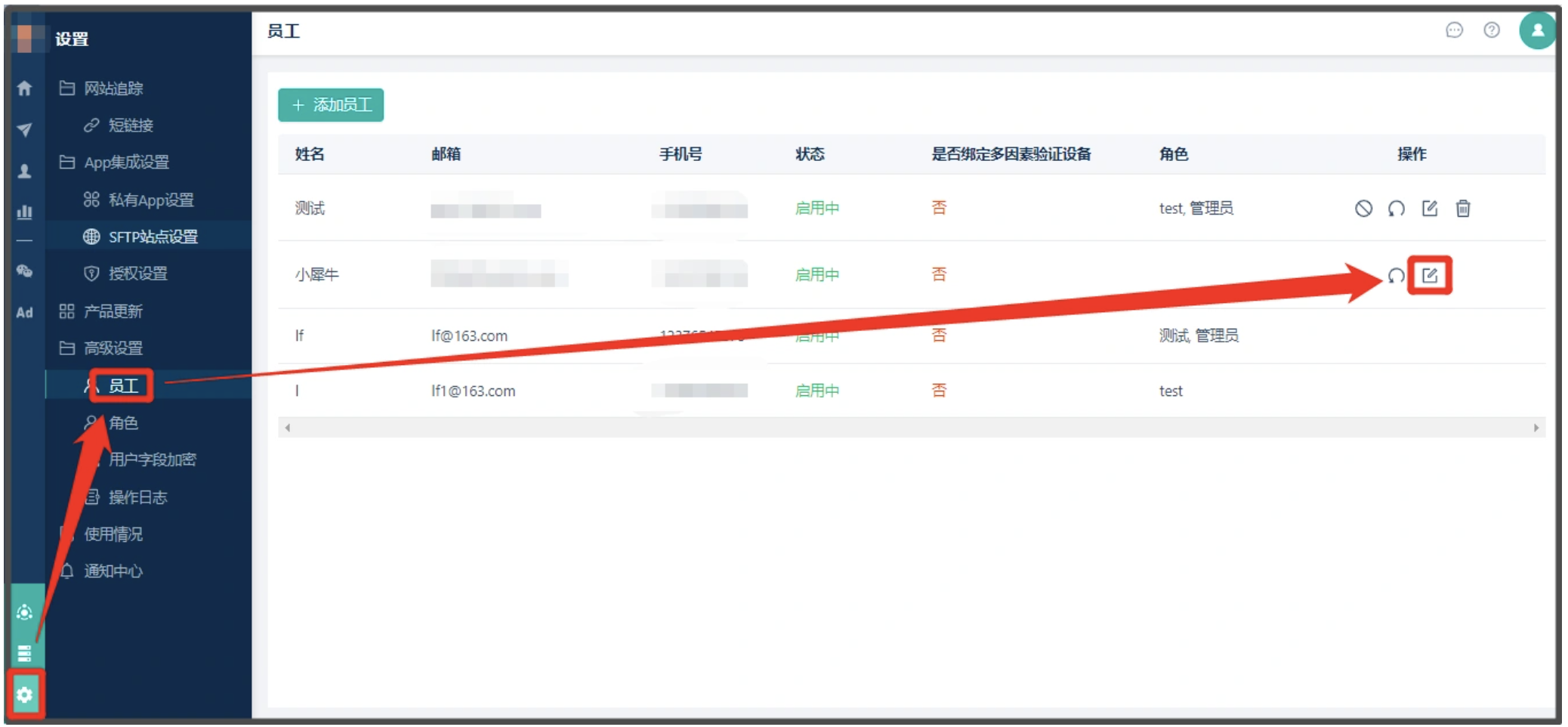Click the 添加员工 button
The image size is (1568, 727).
pos(331,105)
